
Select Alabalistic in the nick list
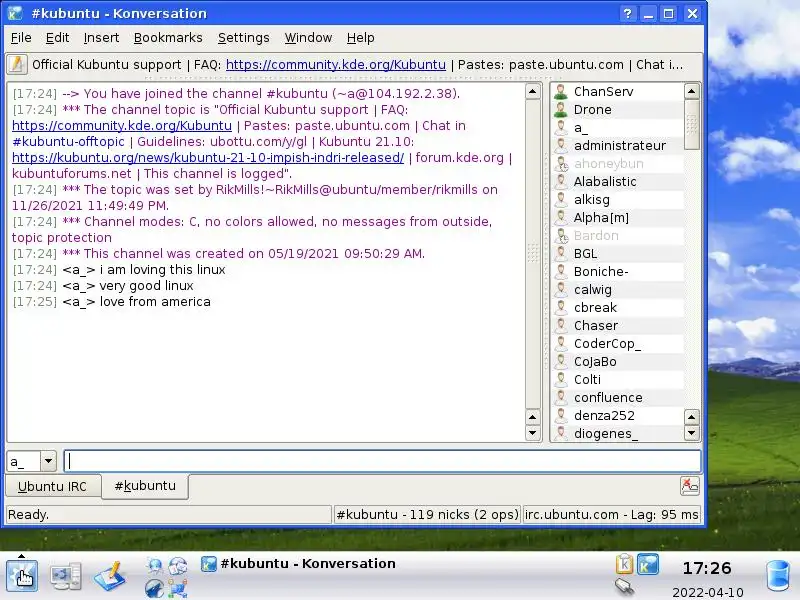coord(618,182)
